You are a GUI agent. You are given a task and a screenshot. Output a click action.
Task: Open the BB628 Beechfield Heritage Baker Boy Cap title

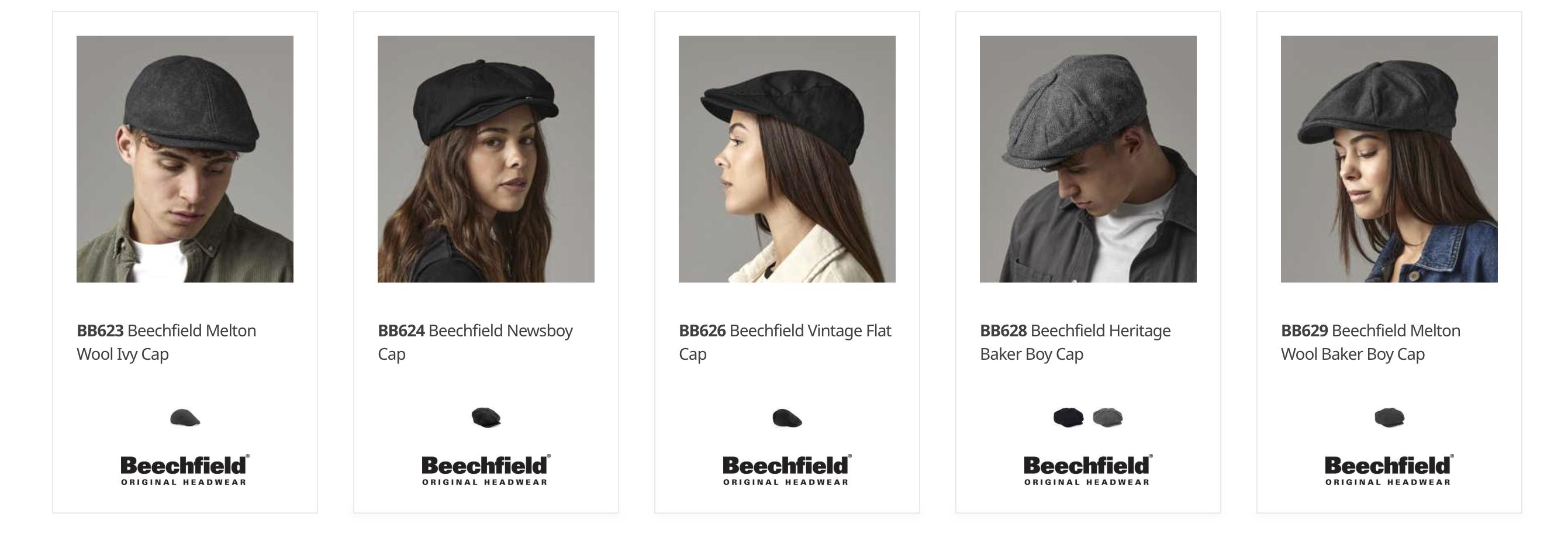pos(1075,342)
